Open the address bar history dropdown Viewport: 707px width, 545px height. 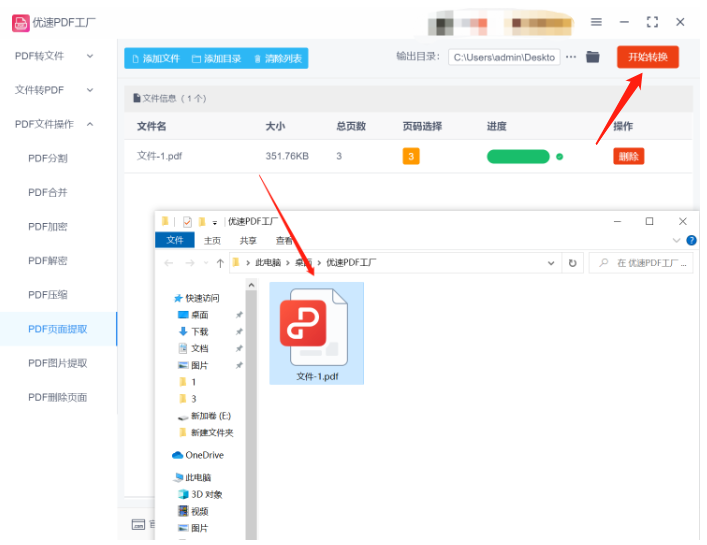(x=551, y=263)
